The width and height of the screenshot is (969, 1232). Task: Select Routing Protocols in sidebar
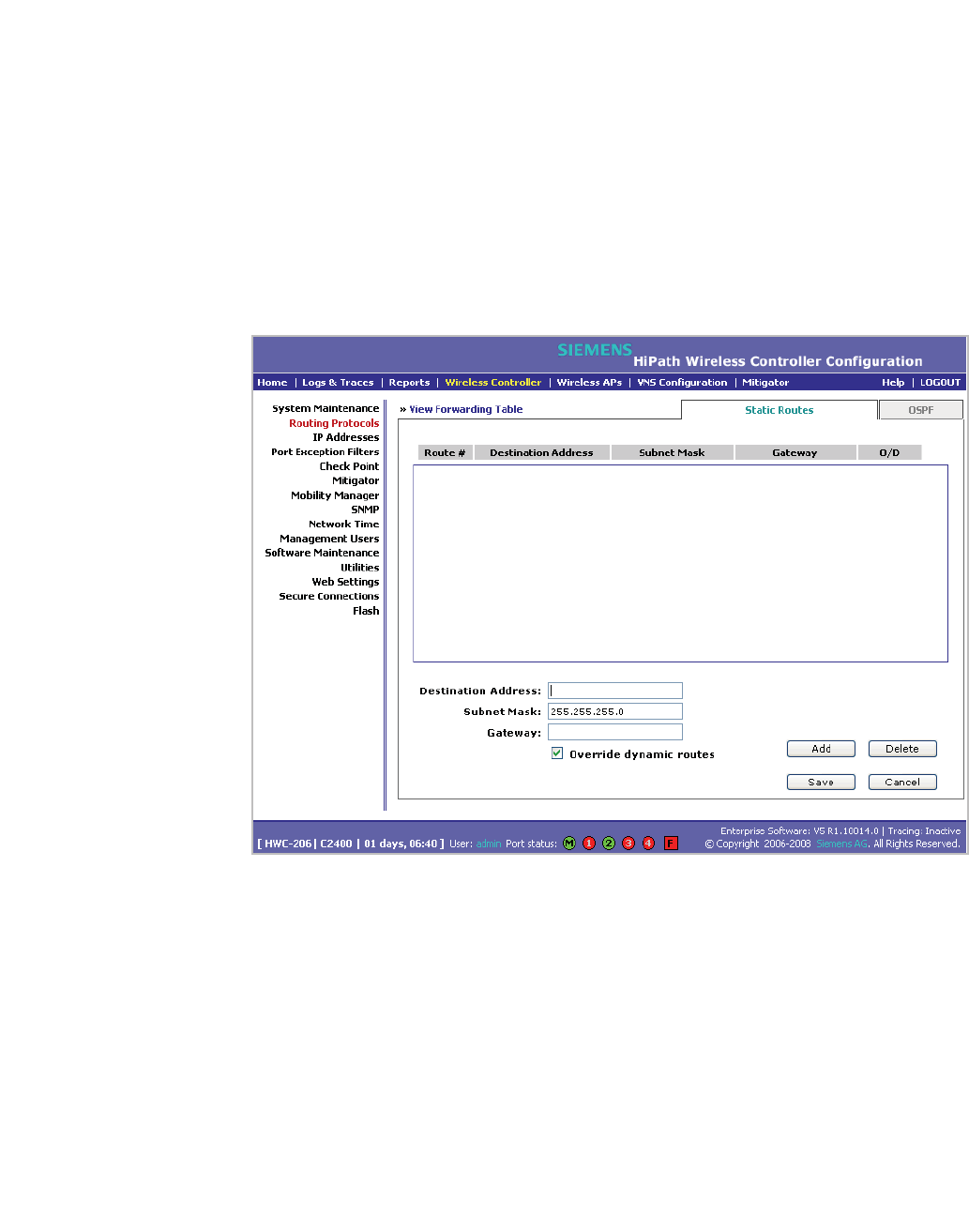(334, 423)
